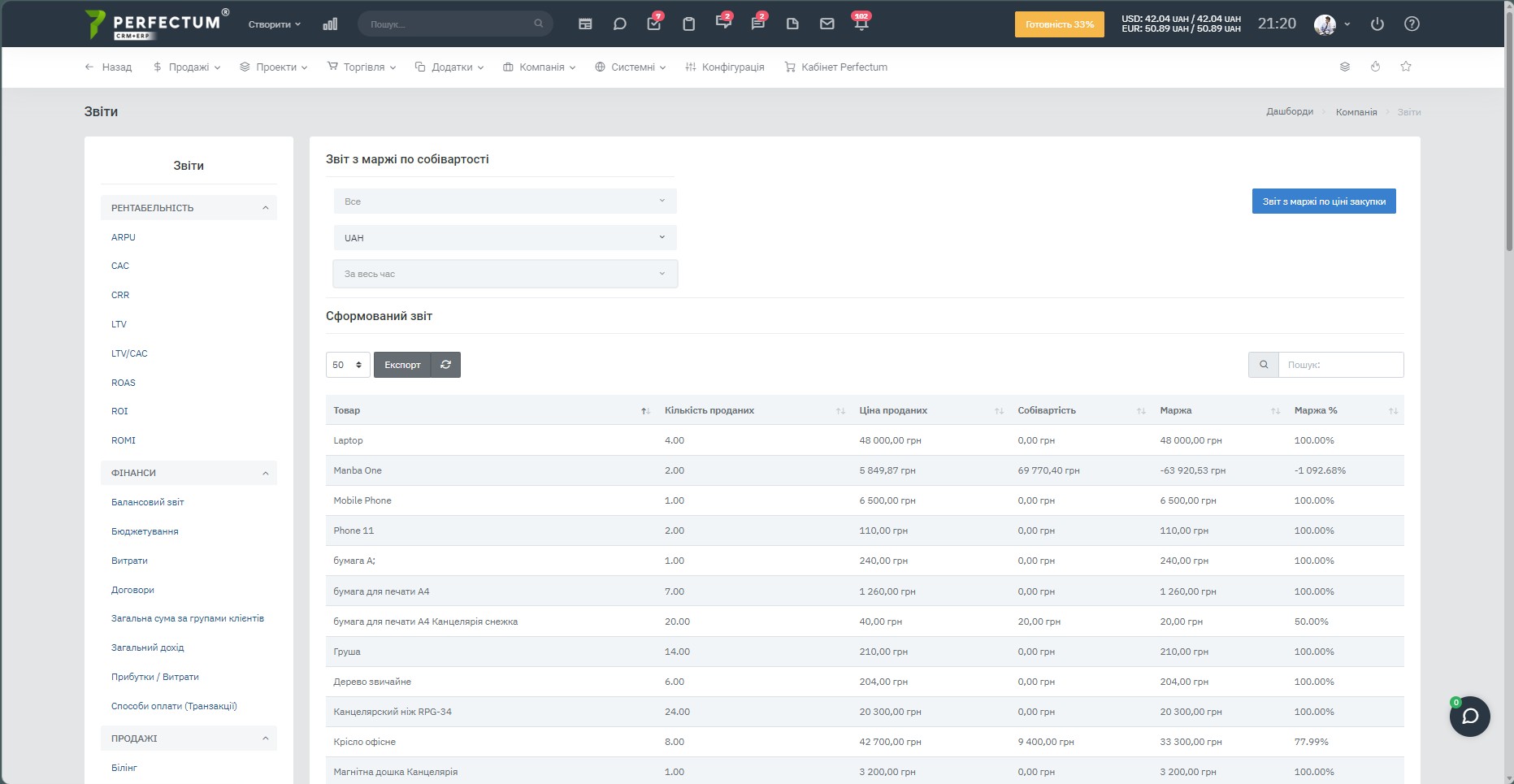Click the refresh icon next to Експорт
Viewport: 1514px width, 784px height.
point(445,365)
